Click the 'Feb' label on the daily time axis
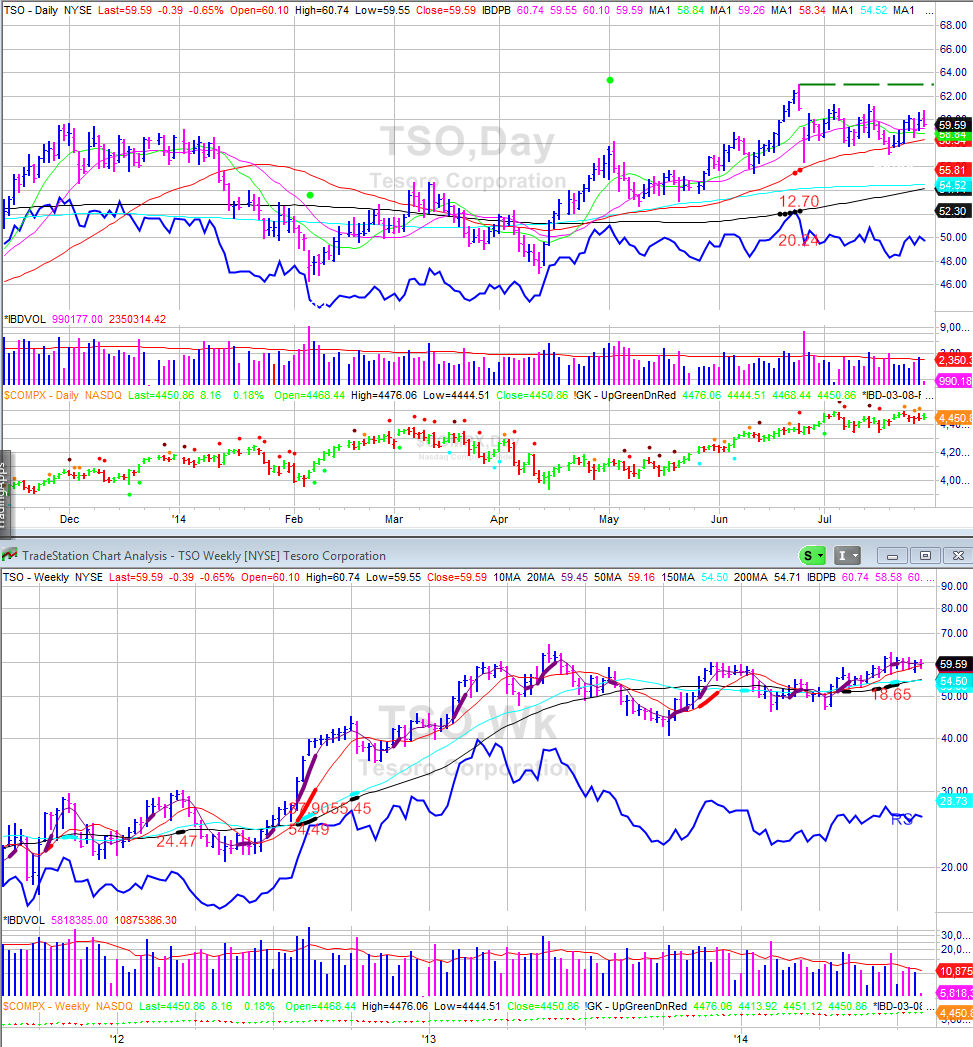Image resolution: width=973 pixels, height=1047 pixels. pyautogui.click(x=294, y=519)
